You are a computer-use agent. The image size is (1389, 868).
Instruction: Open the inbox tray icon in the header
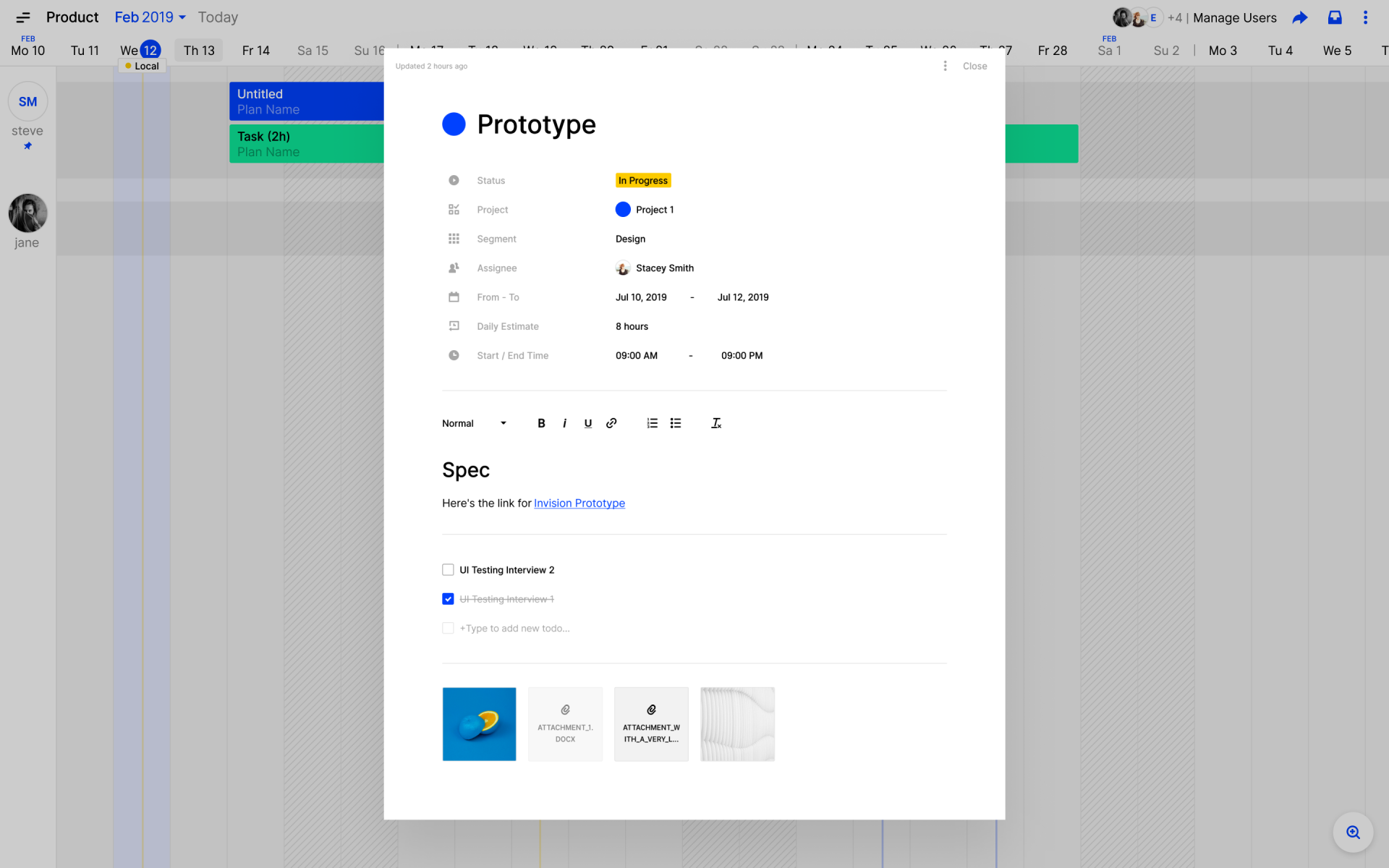tap(1335, 17)
